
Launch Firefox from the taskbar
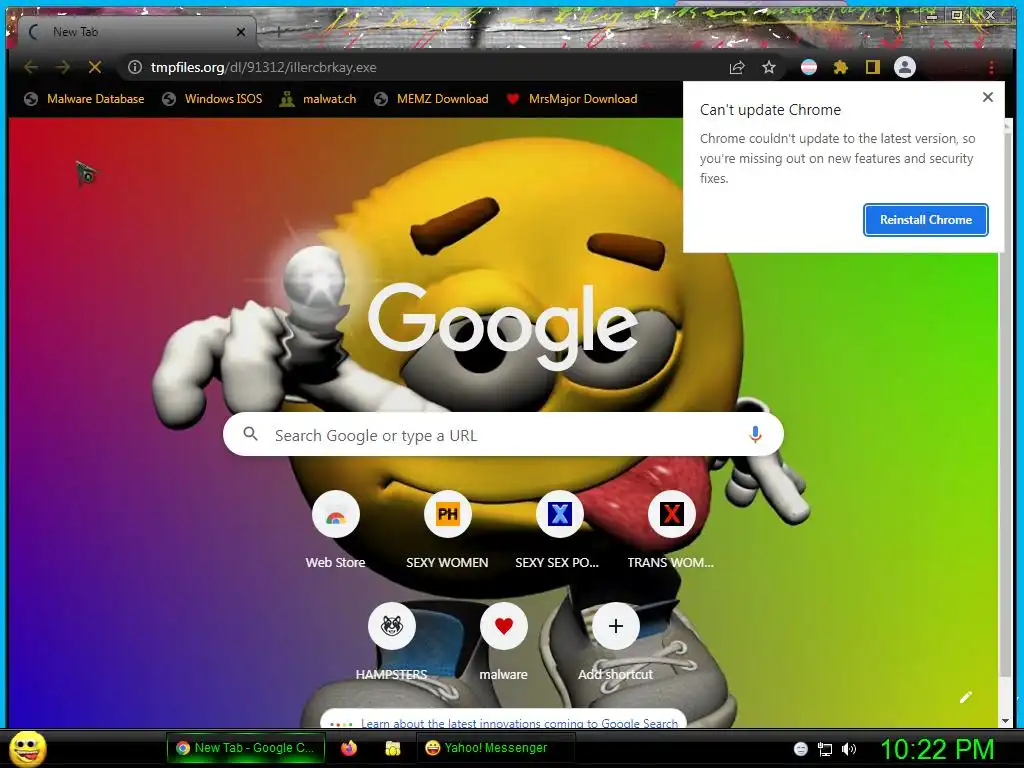(x=349, y=748)
